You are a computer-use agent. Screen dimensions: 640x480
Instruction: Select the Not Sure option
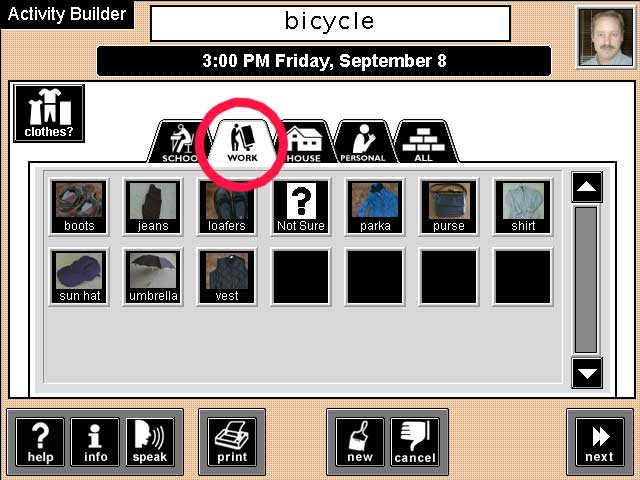pyautogui.click(x=301, y=207)
